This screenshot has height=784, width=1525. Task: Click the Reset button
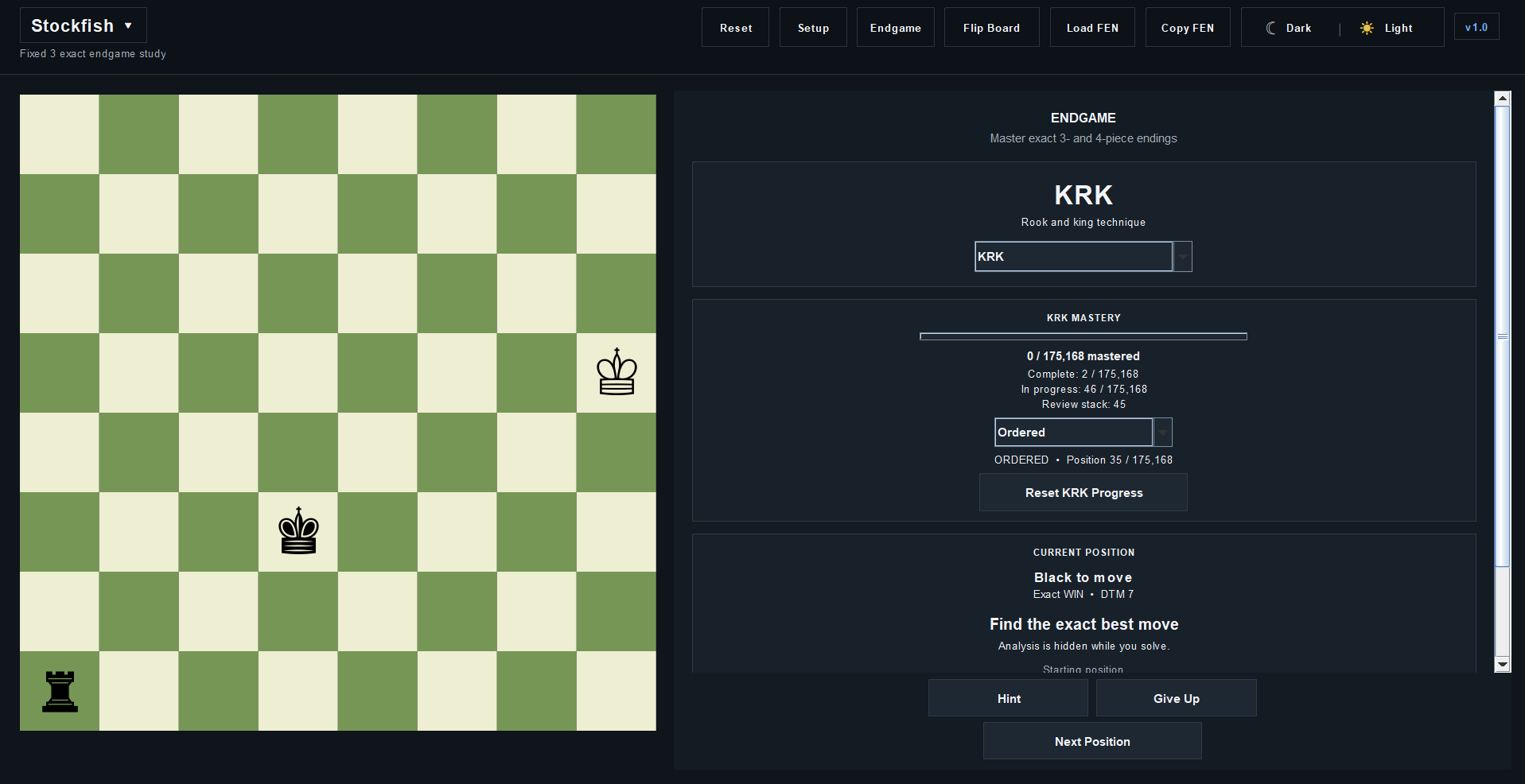(735, 28)
